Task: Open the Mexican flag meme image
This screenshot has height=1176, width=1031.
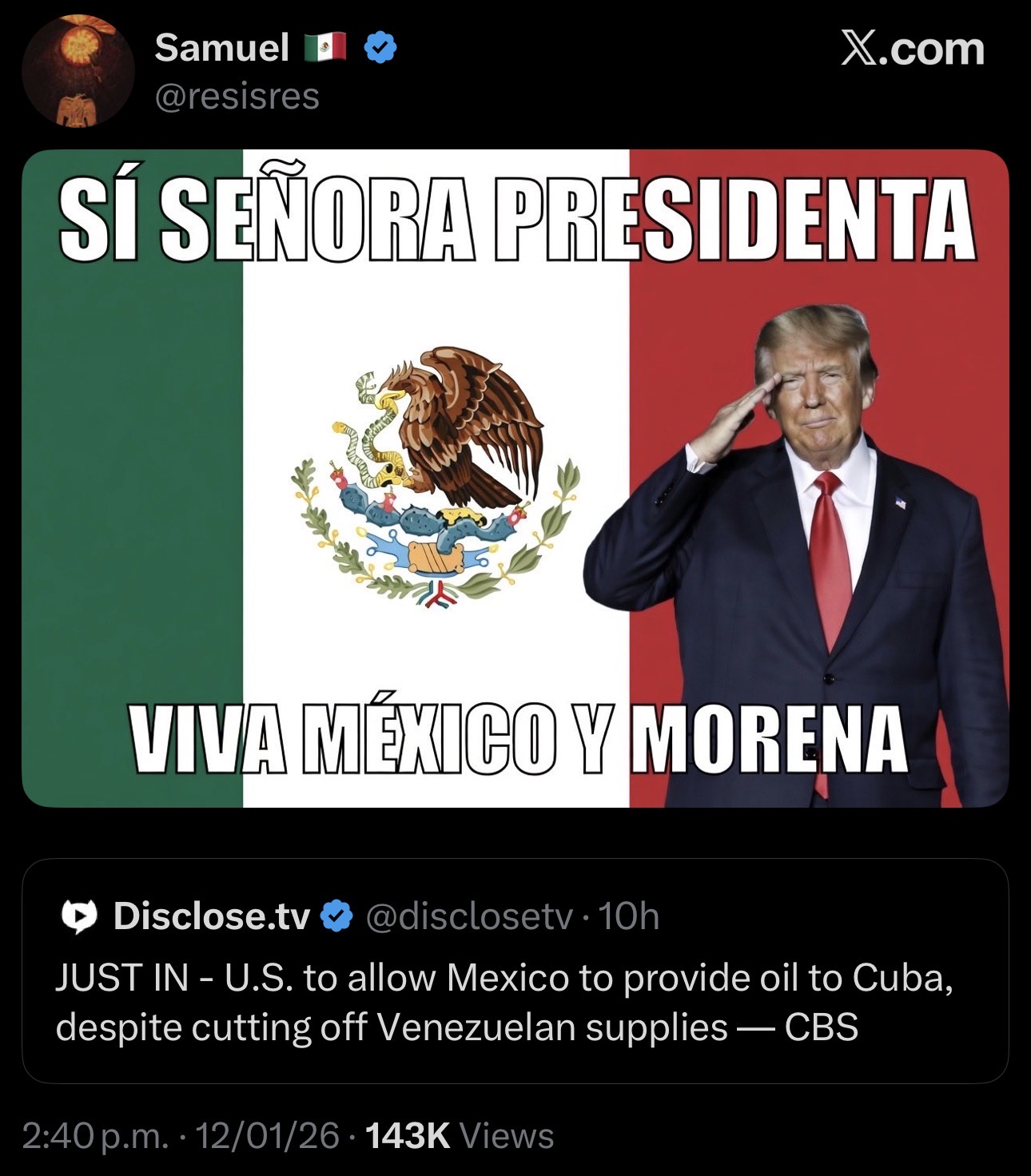Action: point(515,479)
